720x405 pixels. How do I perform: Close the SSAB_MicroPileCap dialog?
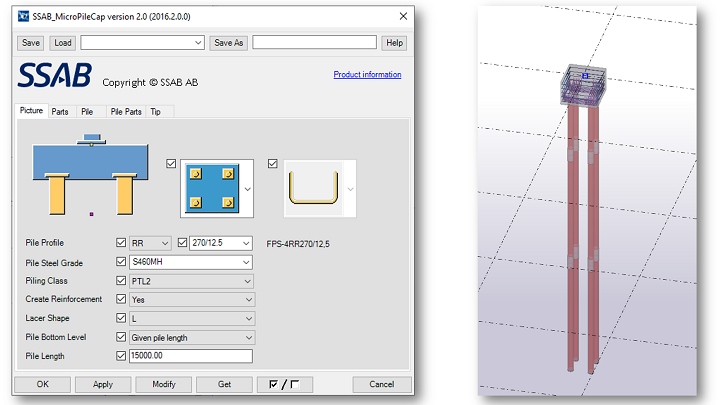pos(403,17)
